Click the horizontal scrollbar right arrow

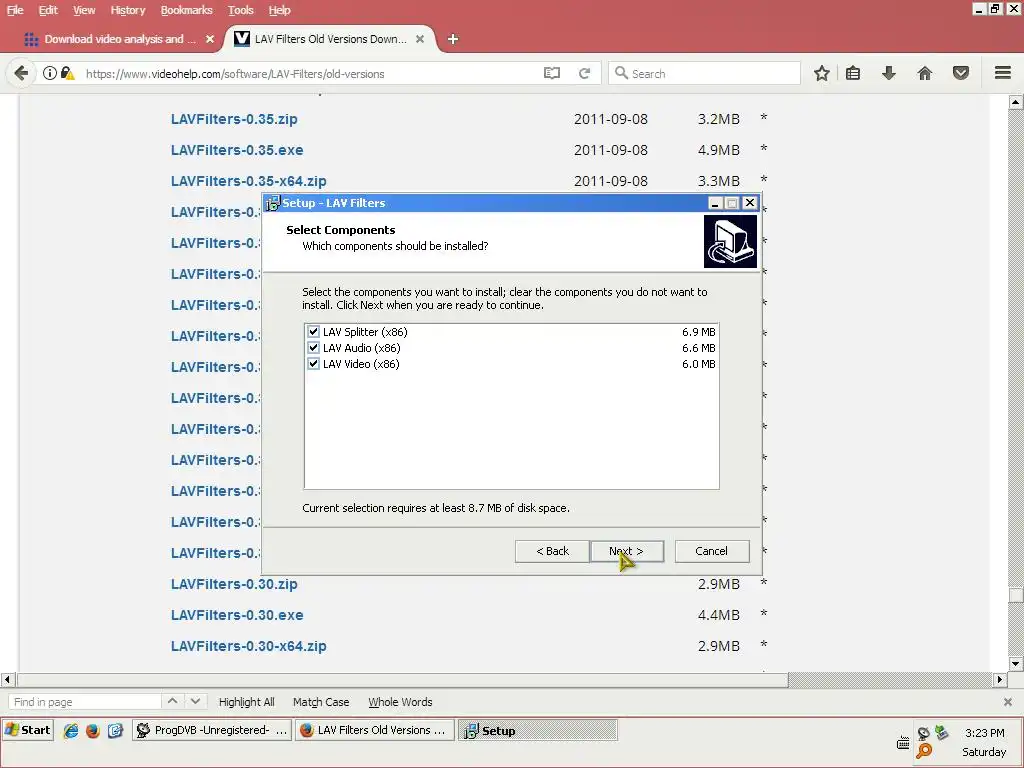[x=1000, y=679]
